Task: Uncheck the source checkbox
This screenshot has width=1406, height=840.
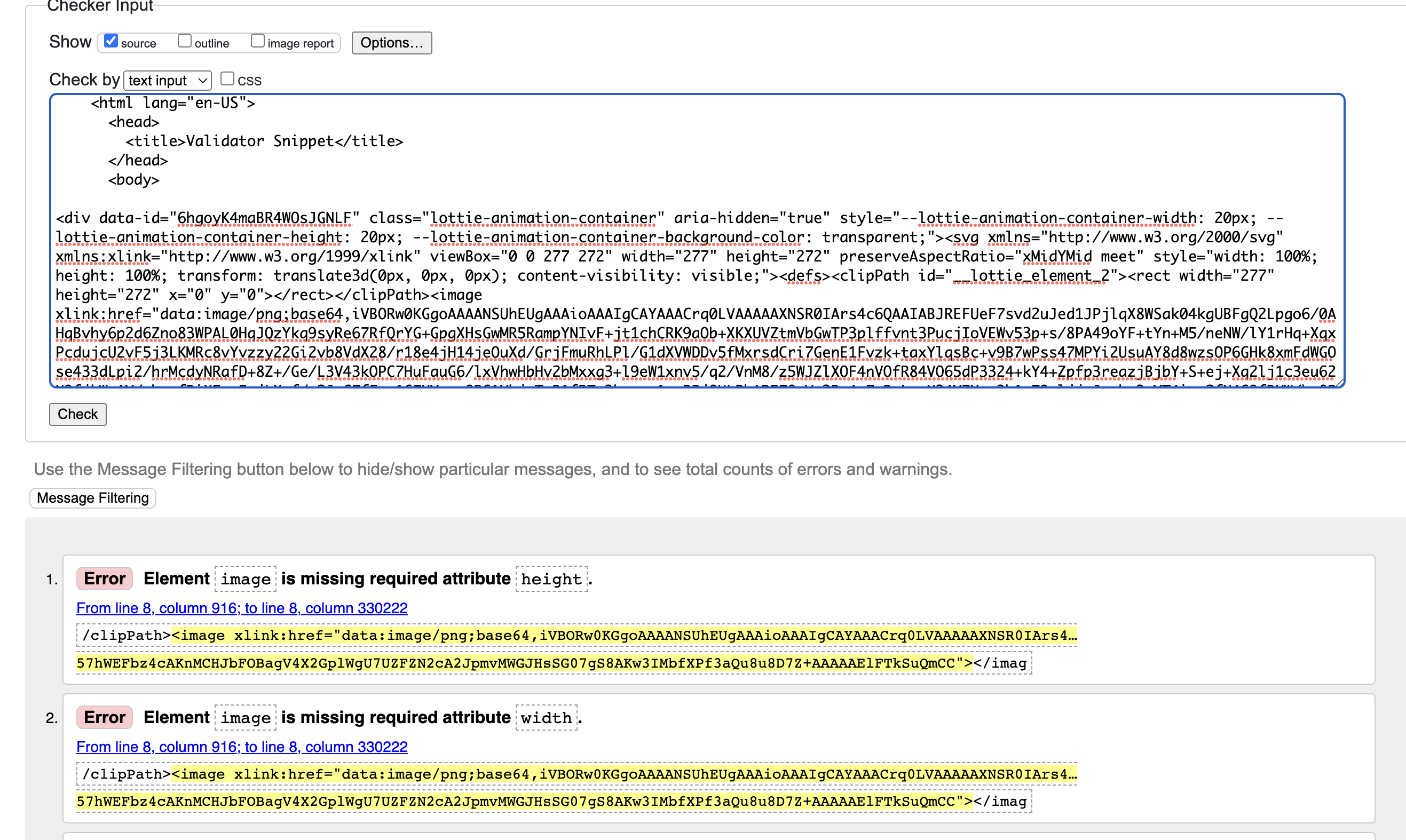Action: (x=111, y=40)
